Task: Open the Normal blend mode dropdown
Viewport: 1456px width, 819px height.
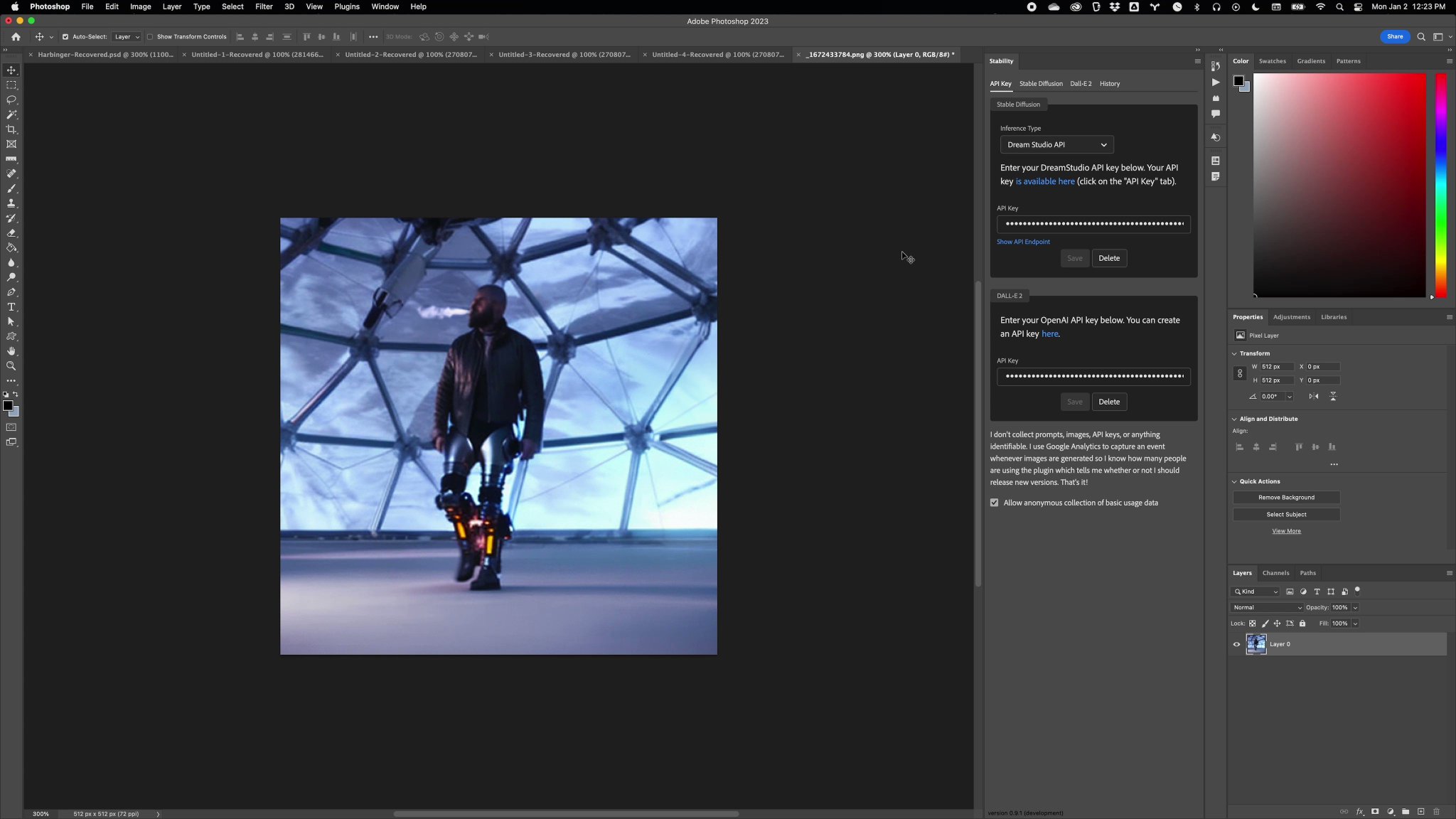Action: coord(1267,608)
